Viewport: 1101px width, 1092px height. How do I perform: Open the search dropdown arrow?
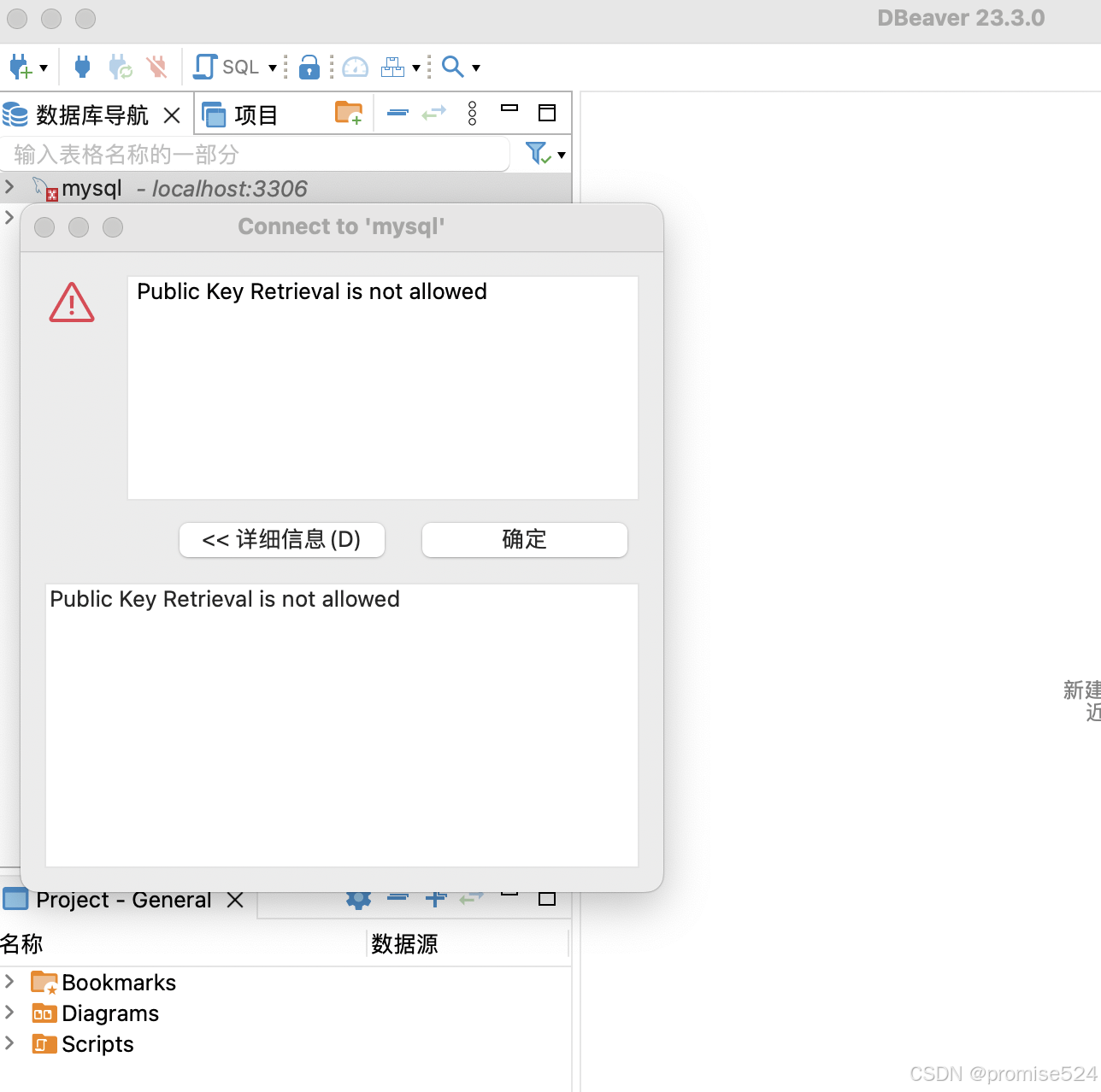(x=476, y=68)
